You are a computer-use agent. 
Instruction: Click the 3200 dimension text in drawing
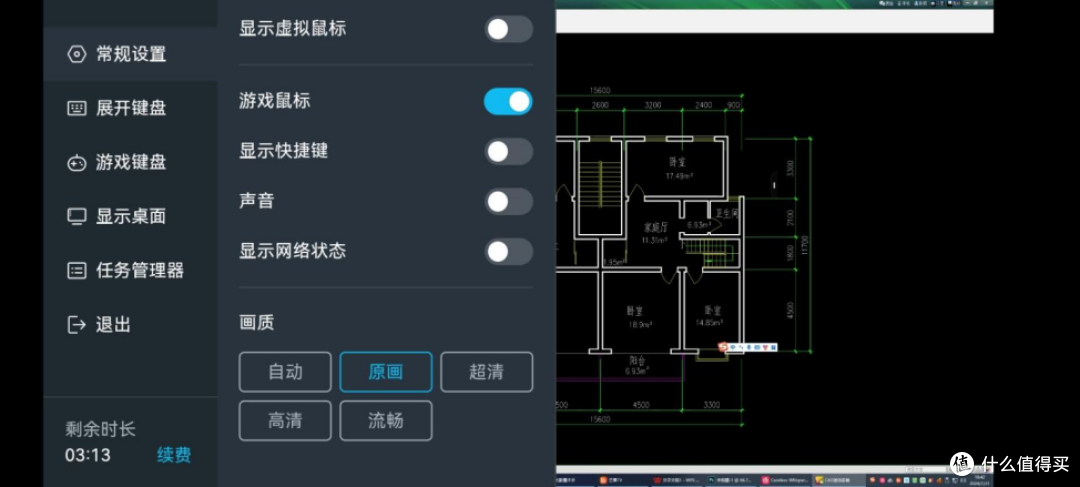(653, 105)
